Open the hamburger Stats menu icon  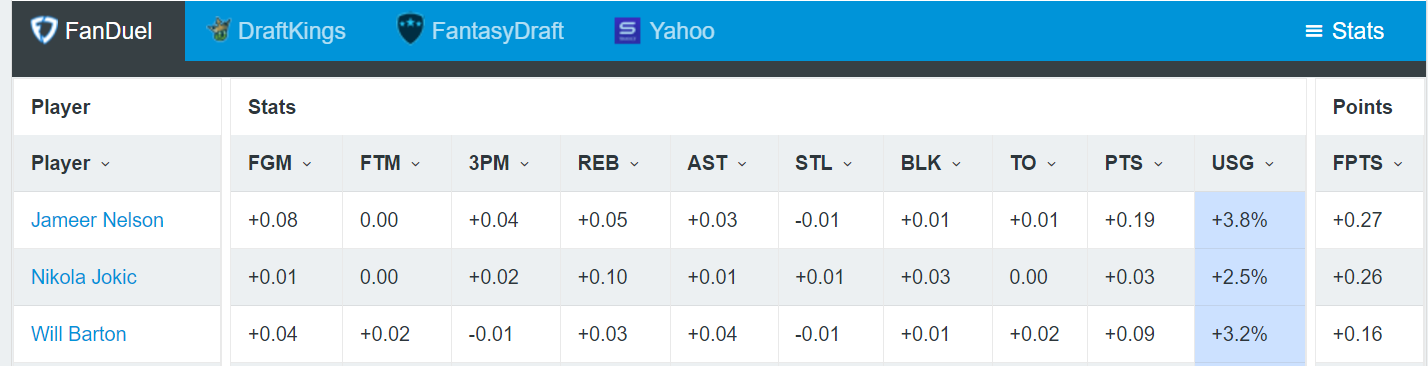(1314, 31)
